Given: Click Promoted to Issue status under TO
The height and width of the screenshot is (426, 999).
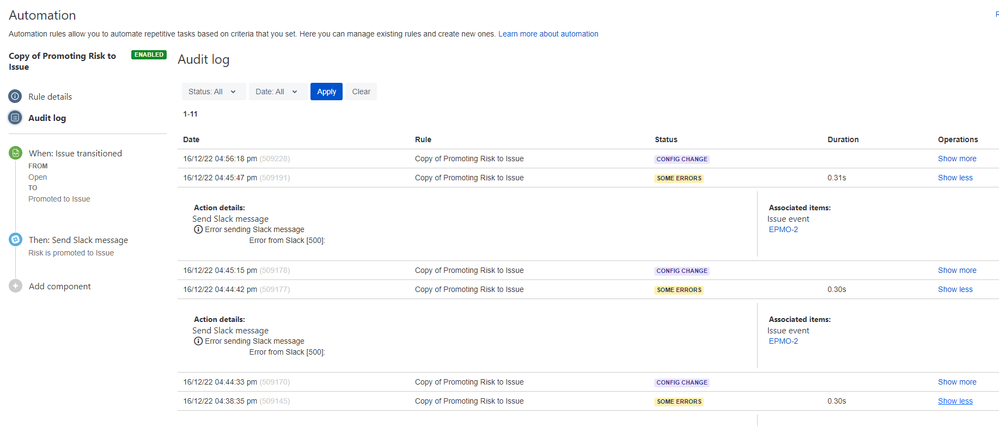Looking at the screenshot, I should pos(59,199).
